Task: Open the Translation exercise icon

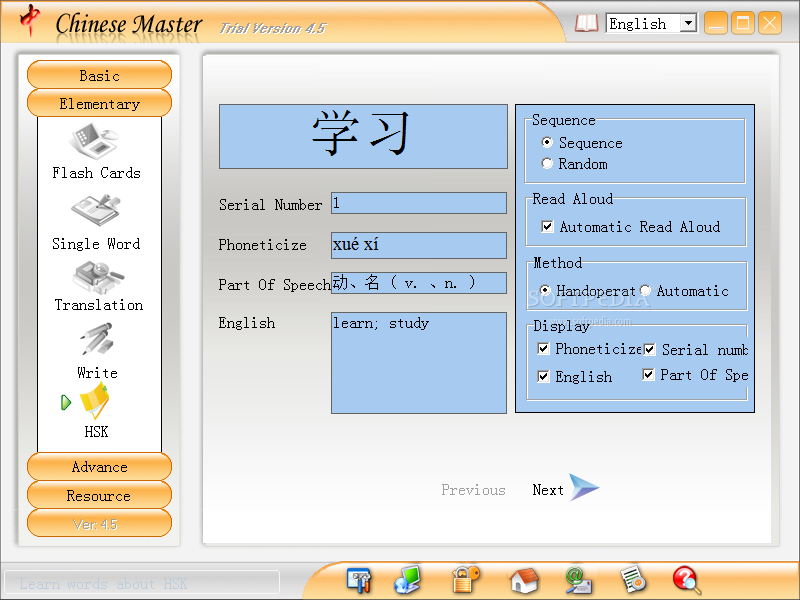Action: click(x=98, y=278)
